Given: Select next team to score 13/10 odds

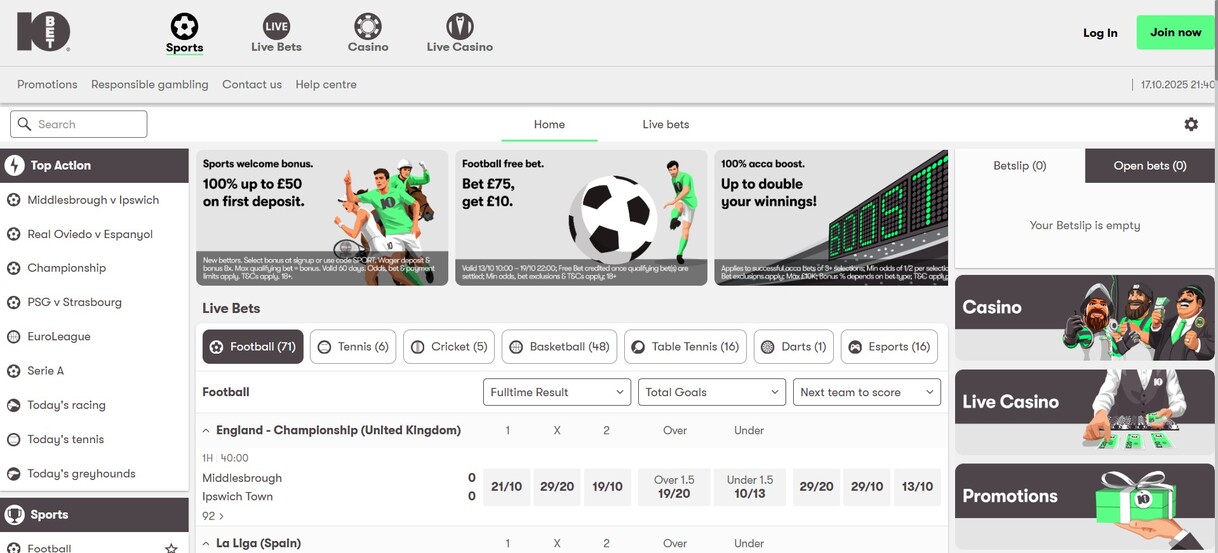Looking at the screenshot, I should coord(917,487).
